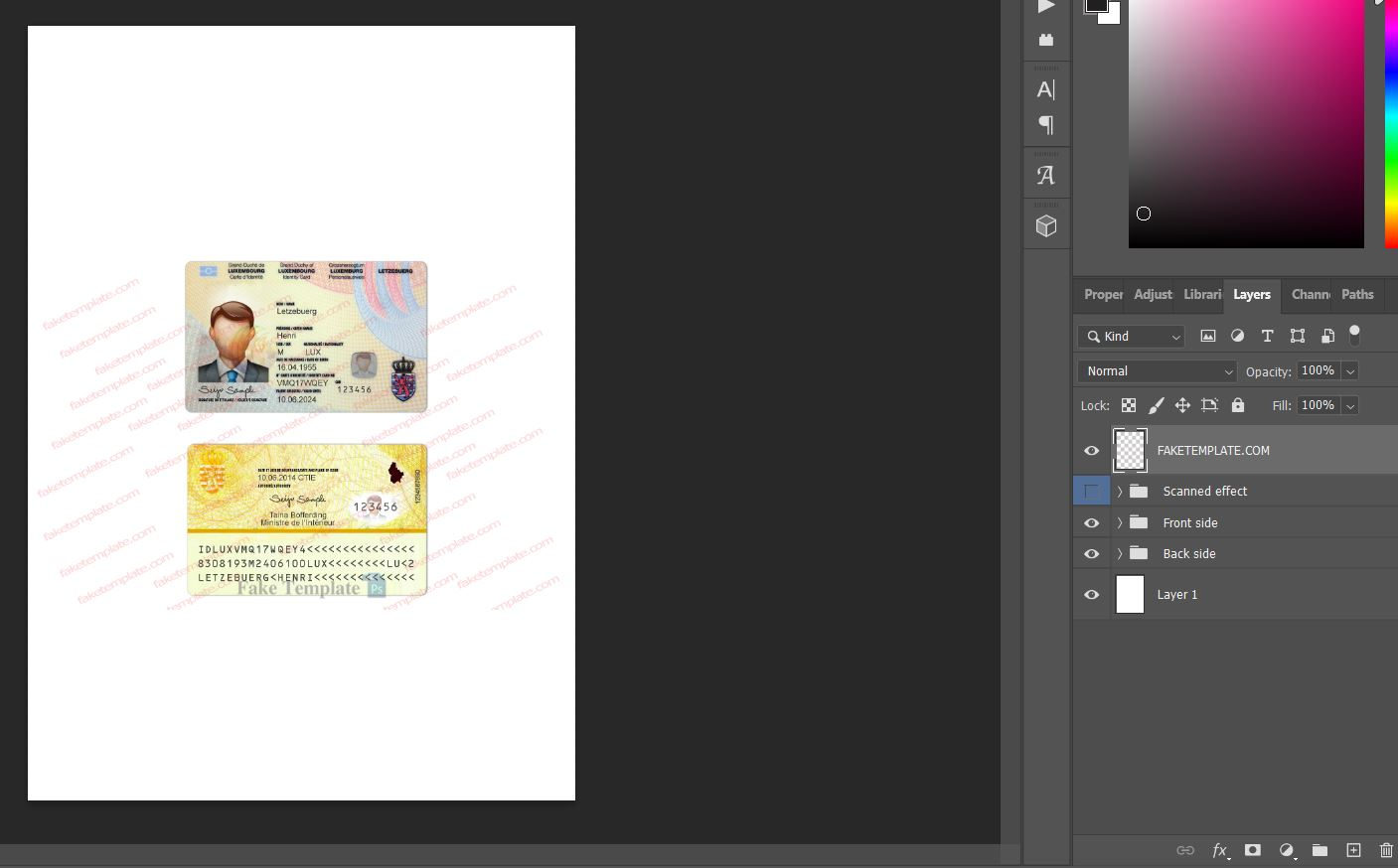Open the blend mode dropdown showing Normal
This screenshot has height=868, width=1398.
pos(1156,370)
